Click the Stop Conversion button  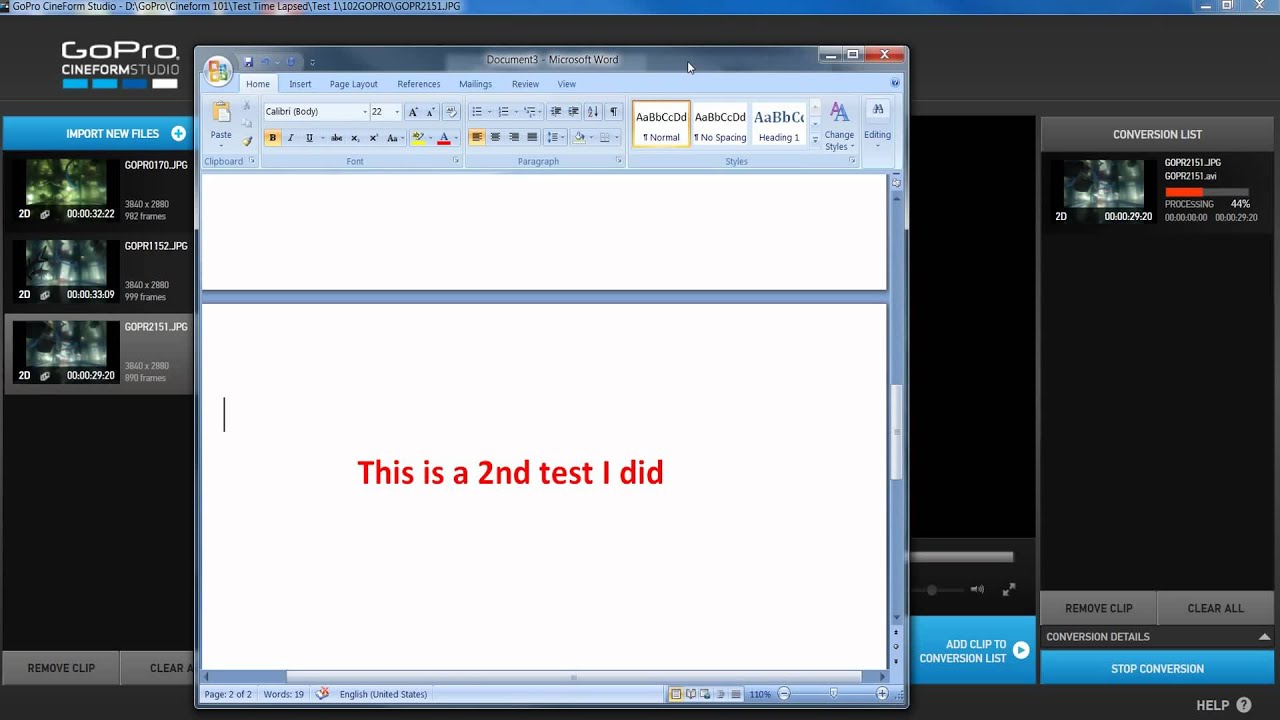click(1157, 669)
